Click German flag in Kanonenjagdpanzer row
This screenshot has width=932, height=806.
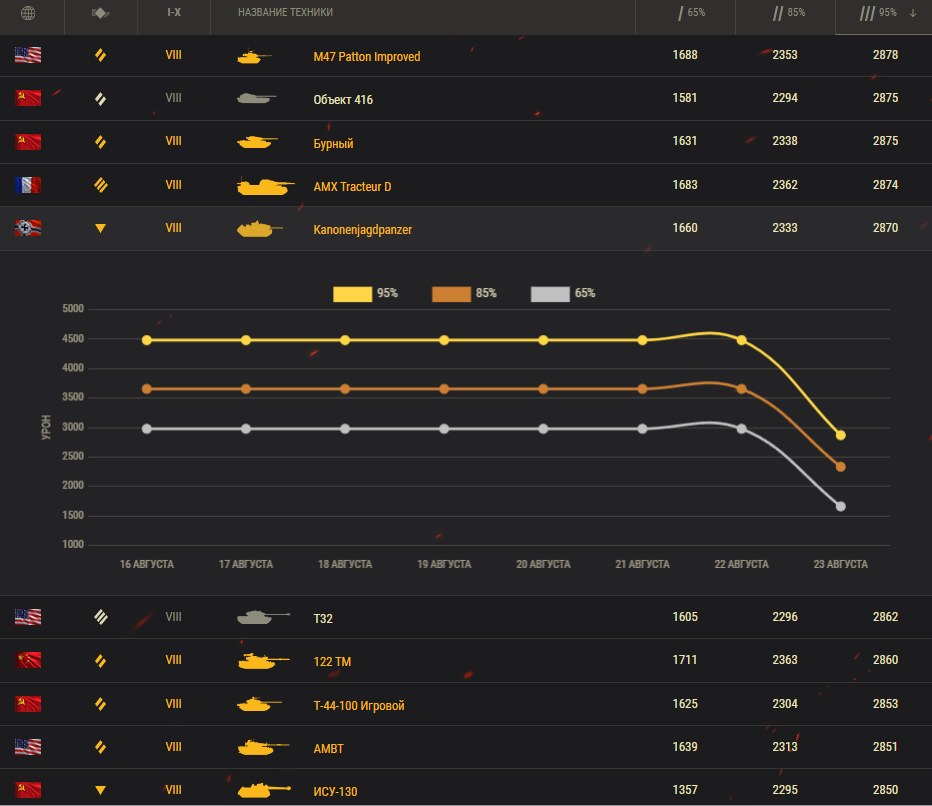tap(28, 228)
